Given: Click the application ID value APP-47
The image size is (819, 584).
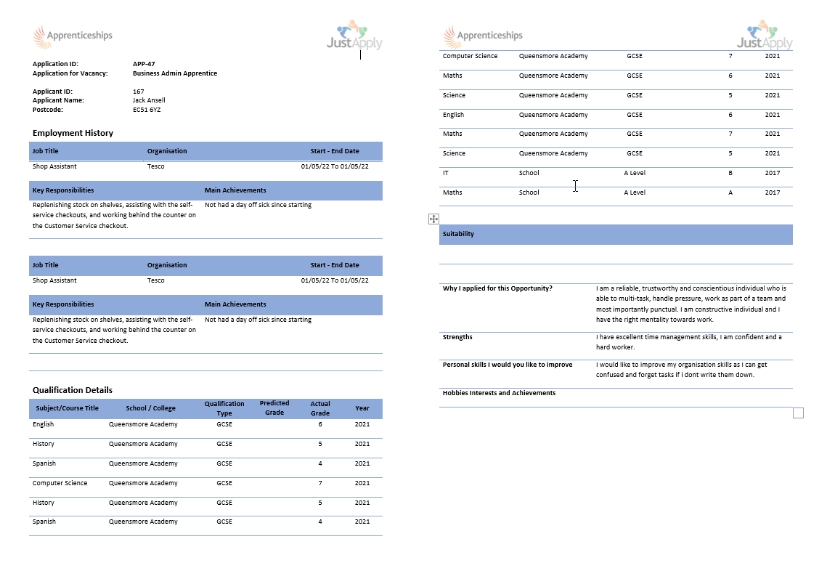Looking at the screenshot, I should (144, 64).
